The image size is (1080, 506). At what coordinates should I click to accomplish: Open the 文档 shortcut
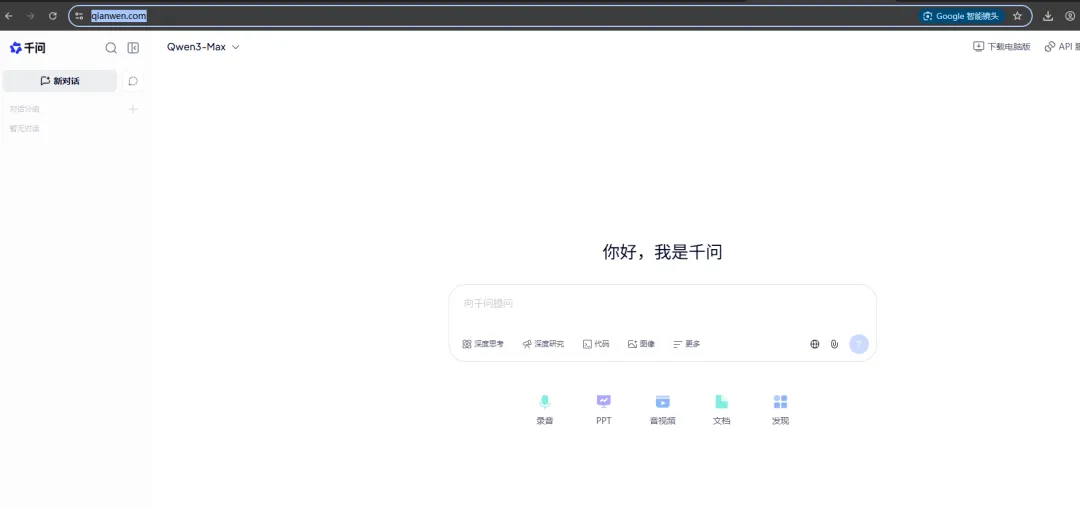click(721, 410)
